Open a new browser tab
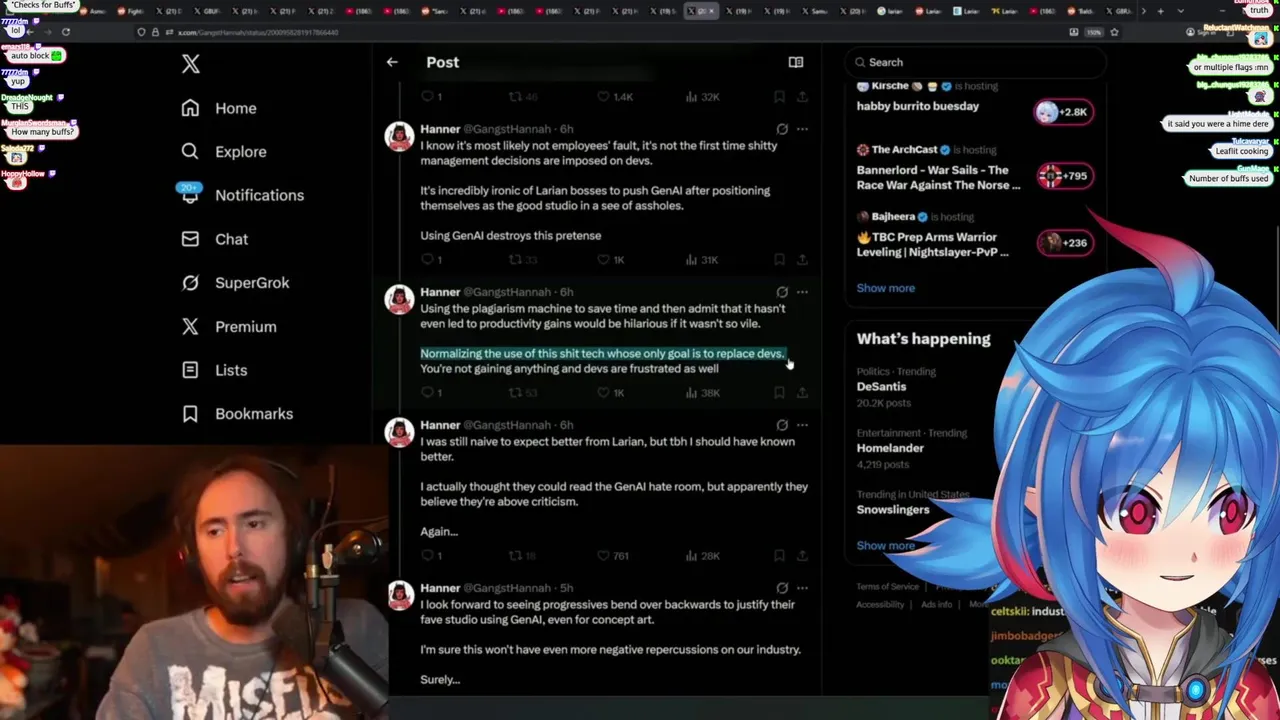The image size is (1280, 720). click(x=1160, y=11)
